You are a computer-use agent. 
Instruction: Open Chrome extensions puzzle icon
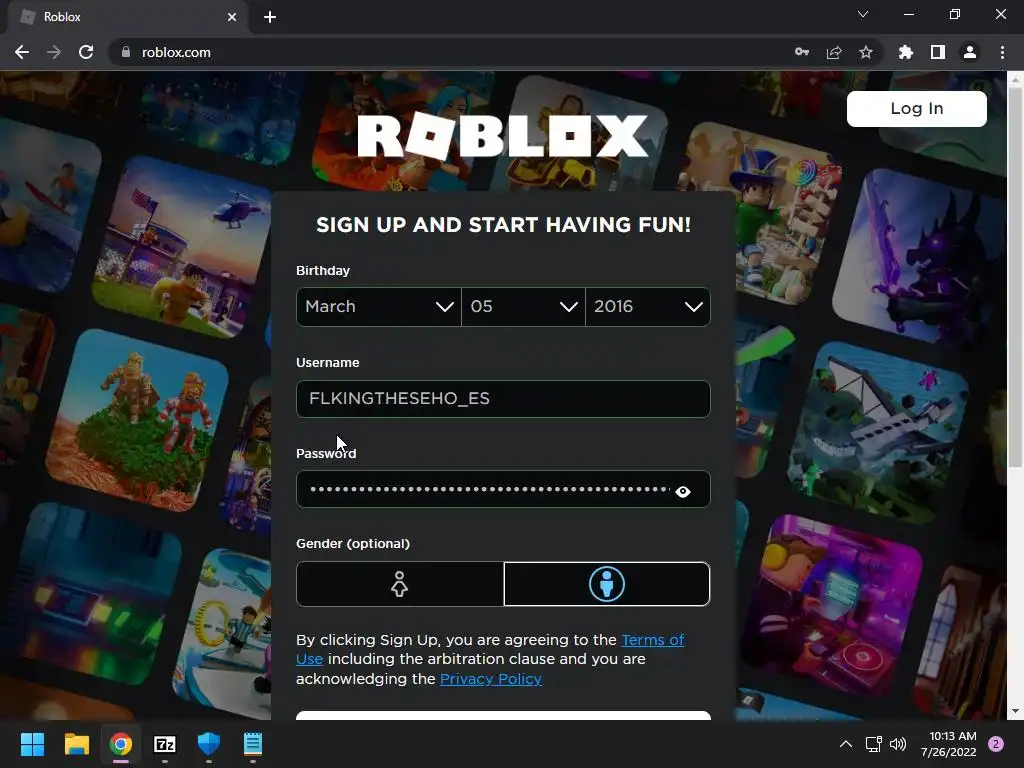(x=906, y=52)
